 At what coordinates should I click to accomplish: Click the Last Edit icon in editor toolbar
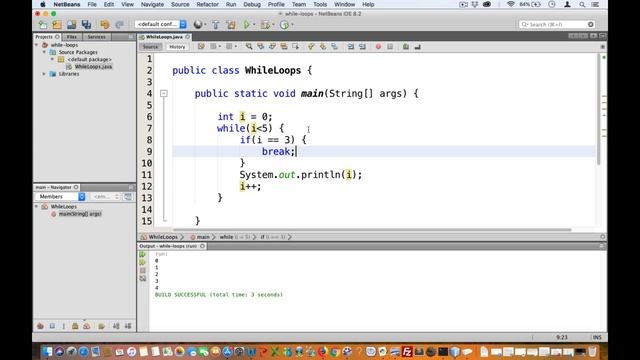coord(201,47)
